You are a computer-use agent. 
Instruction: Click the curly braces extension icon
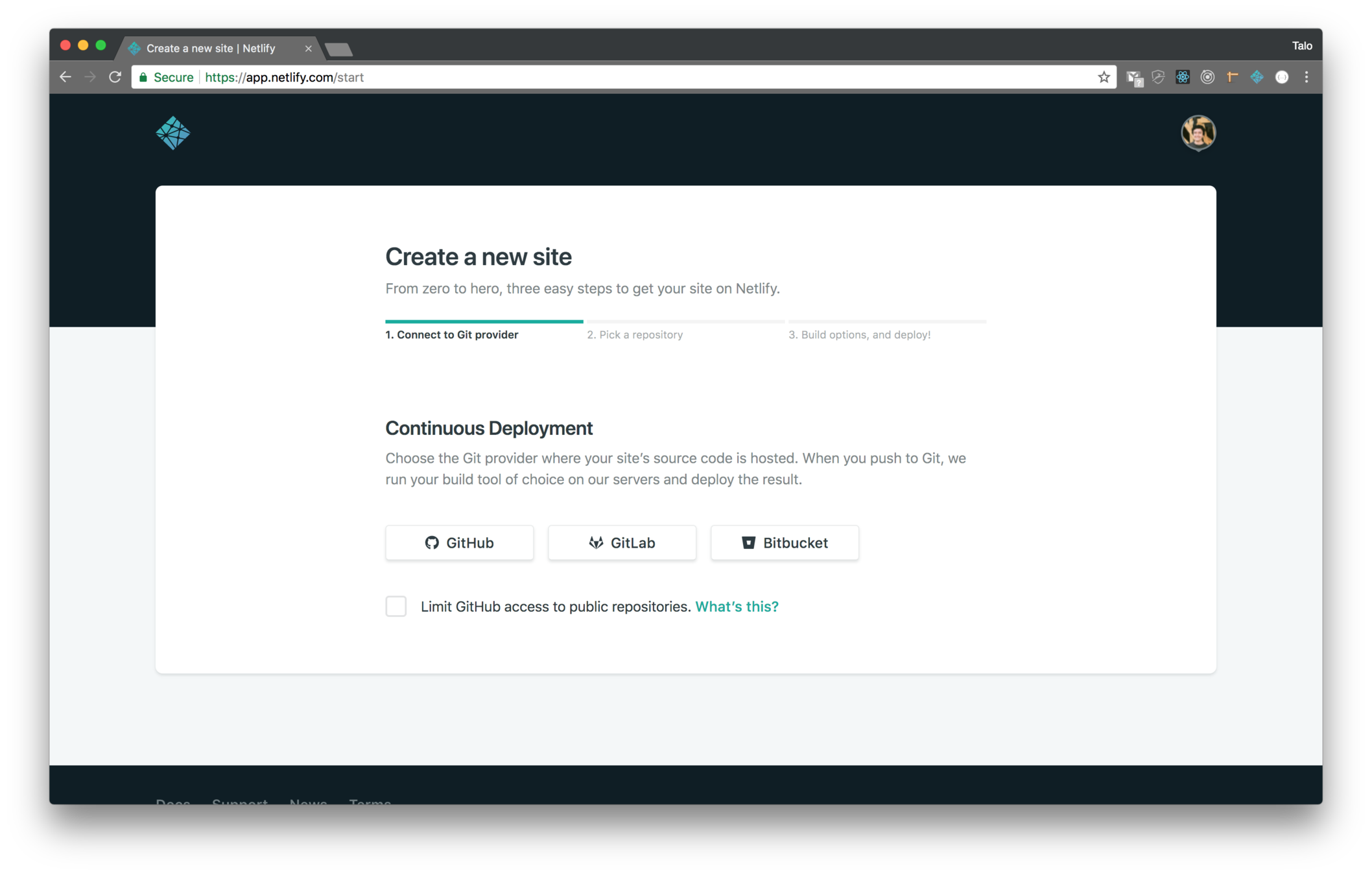click(1282, 77)
